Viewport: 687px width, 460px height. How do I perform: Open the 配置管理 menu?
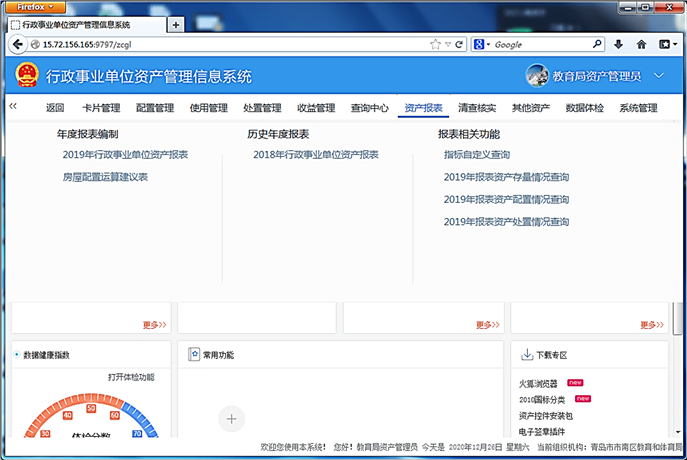point(155,108)
